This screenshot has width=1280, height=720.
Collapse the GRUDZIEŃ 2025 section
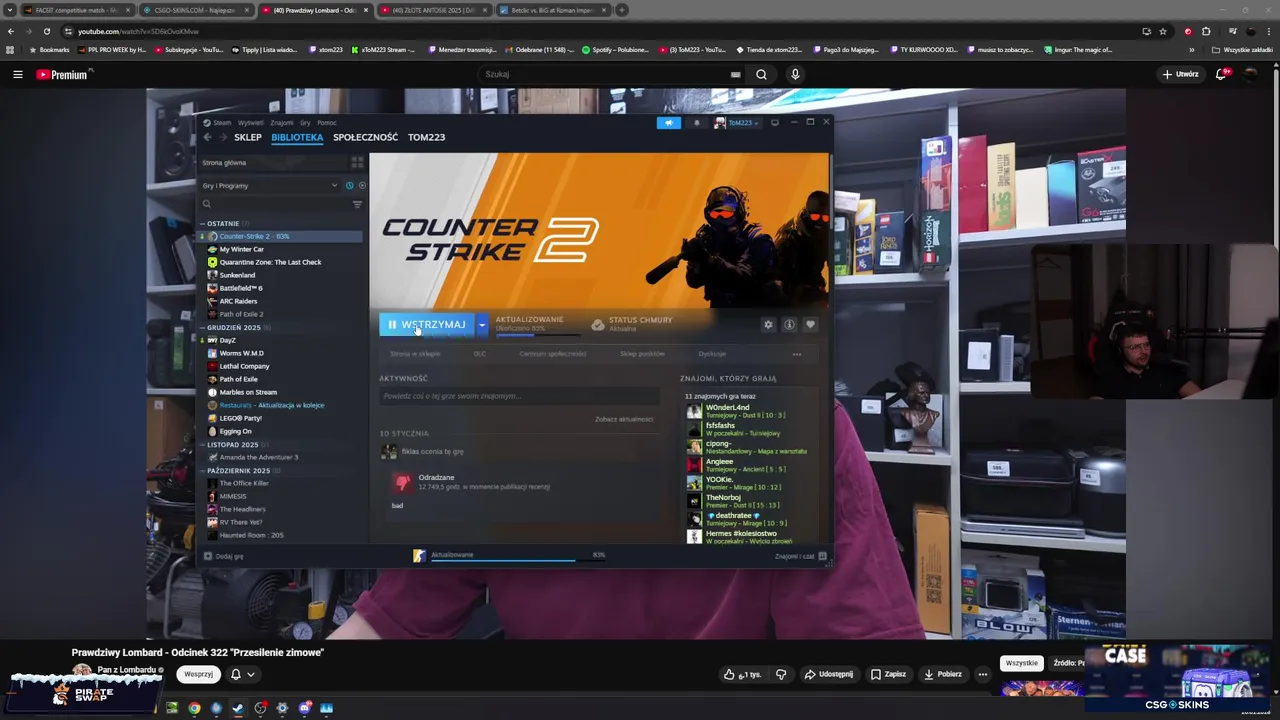[233, 327]
